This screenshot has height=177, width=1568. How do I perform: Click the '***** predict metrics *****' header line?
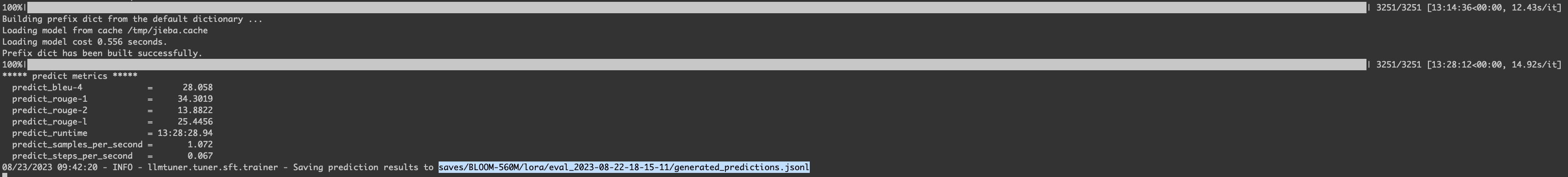coord(70,76)
